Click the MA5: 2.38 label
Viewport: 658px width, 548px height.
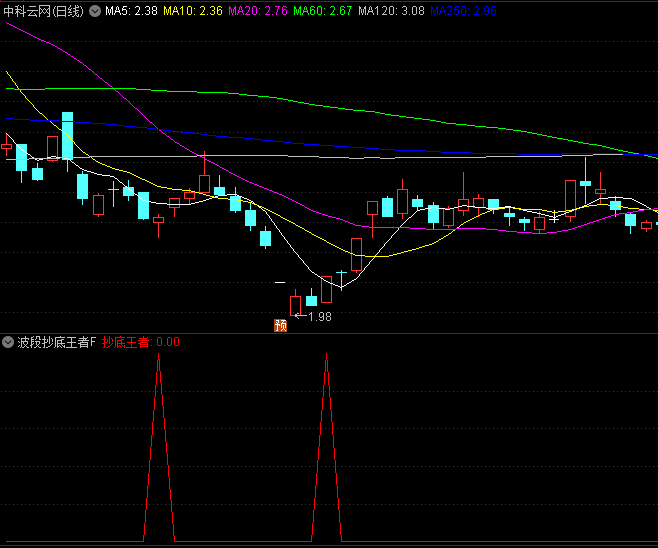tap(131, 11)
